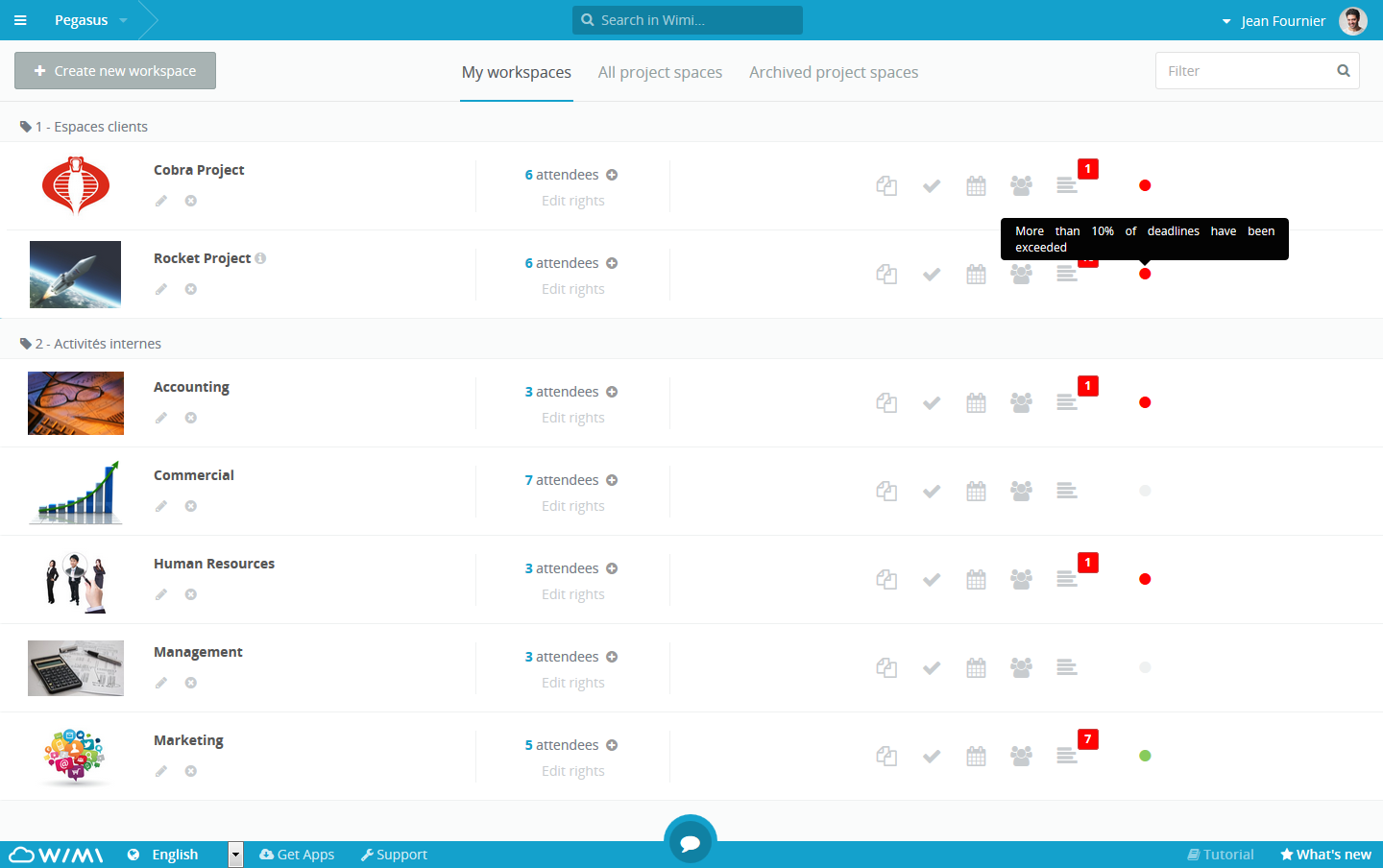Viewport: 1383px width, 868px height.
Task: Open the Rocket Project thumbnail
Action: (x=75, y=275)
